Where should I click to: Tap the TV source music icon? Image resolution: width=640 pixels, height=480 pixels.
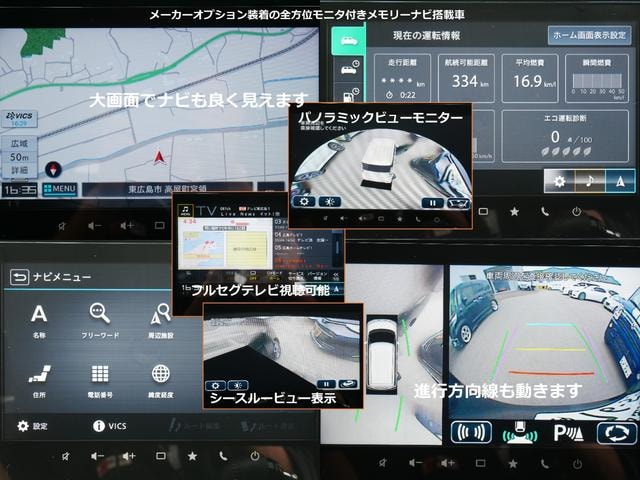pos(186,211)
